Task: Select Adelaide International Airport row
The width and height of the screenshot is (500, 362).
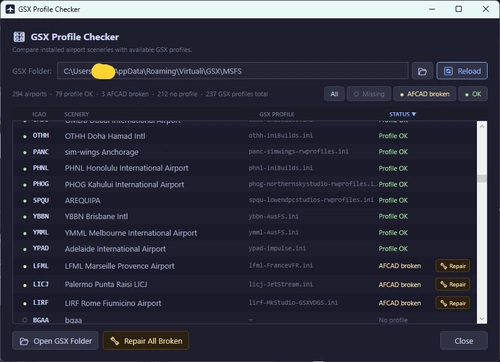Action: point(245,249)
